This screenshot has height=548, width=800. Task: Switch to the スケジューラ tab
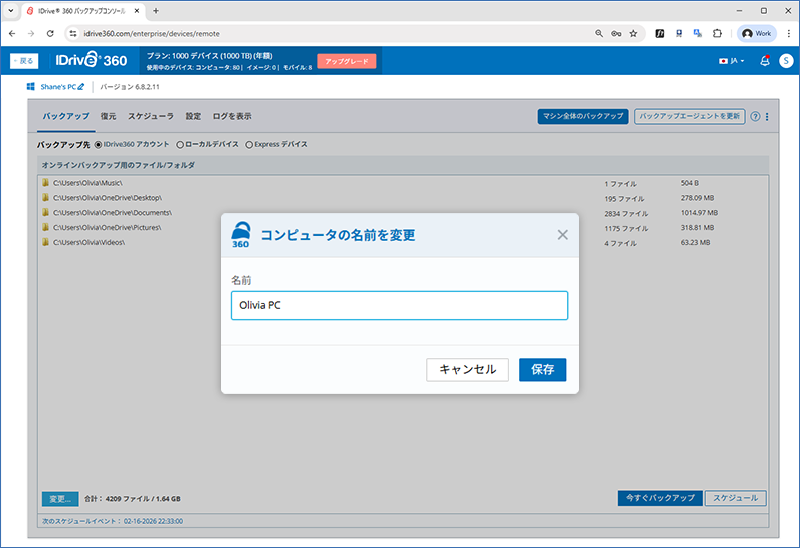coord(151,116)
